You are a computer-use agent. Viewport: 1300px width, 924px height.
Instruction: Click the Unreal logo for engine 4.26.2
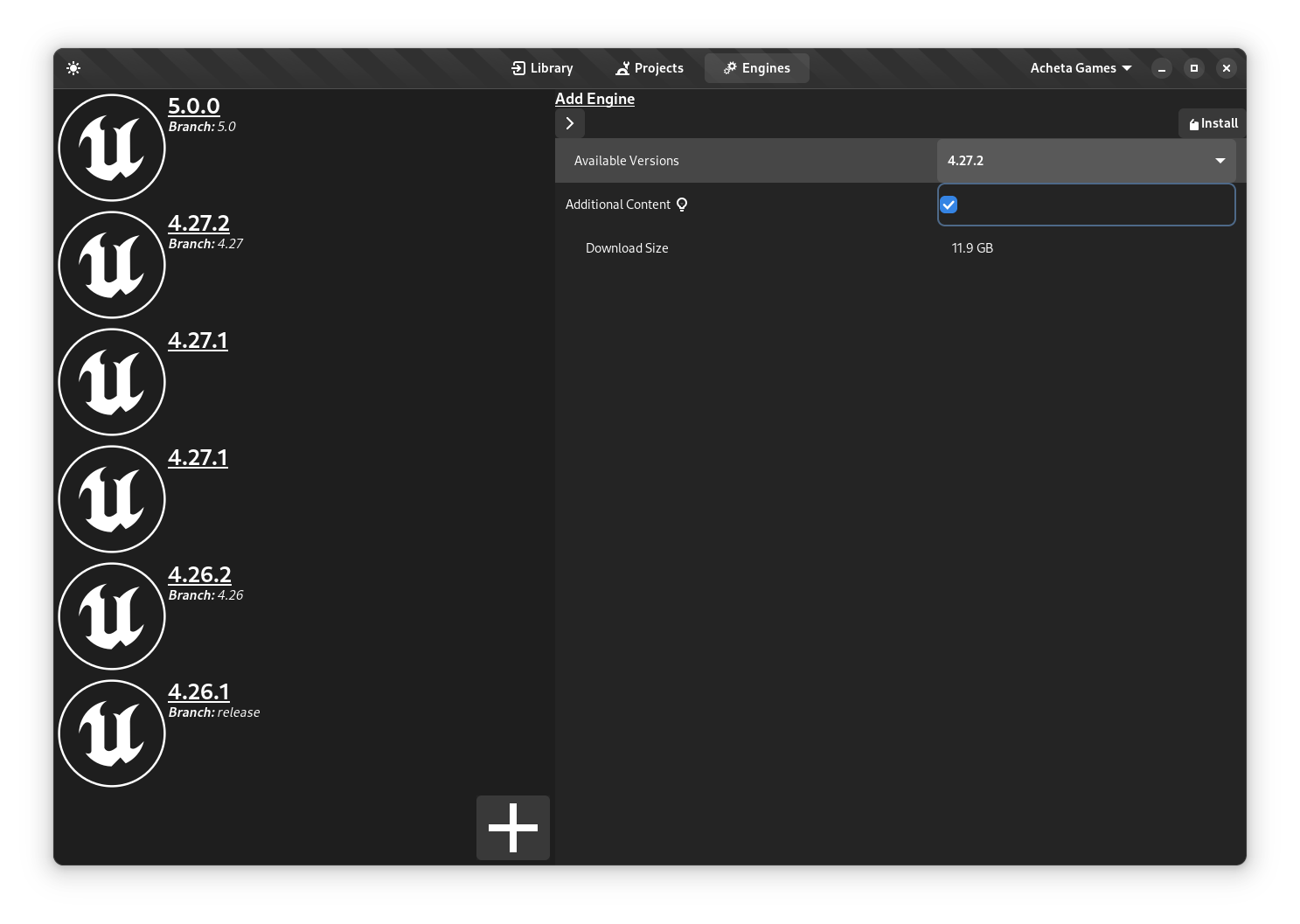(x=112, y=616)
